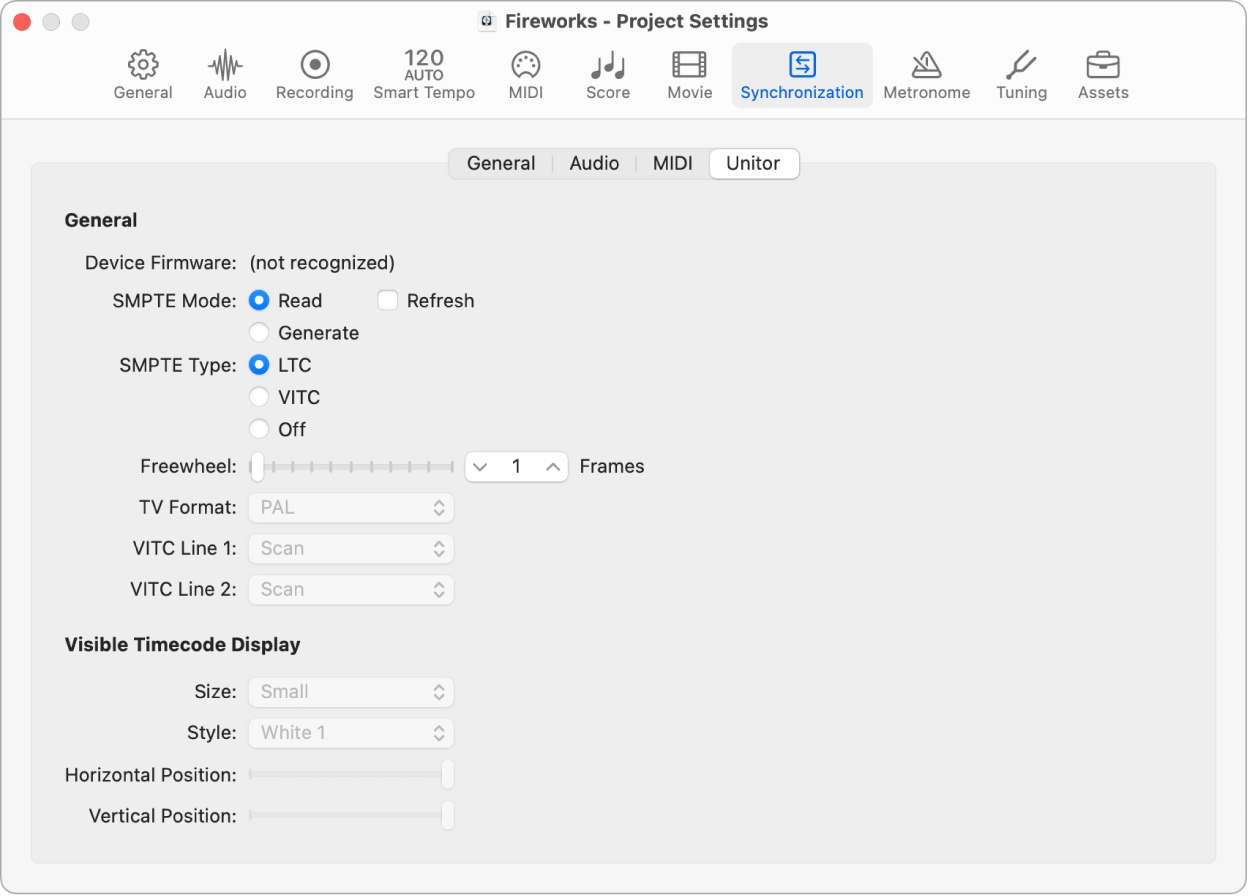Open the Movie settings icon
Screen dimensions: 1248x896
click(x=689, y=72)
